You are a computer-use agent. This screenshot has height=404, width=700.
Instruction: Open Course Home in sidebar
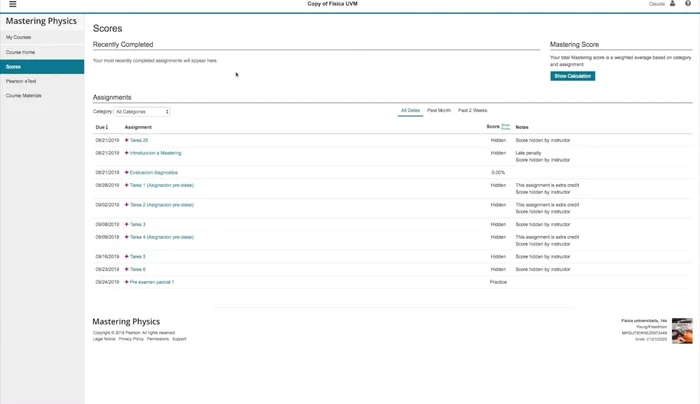click(42, 52)
